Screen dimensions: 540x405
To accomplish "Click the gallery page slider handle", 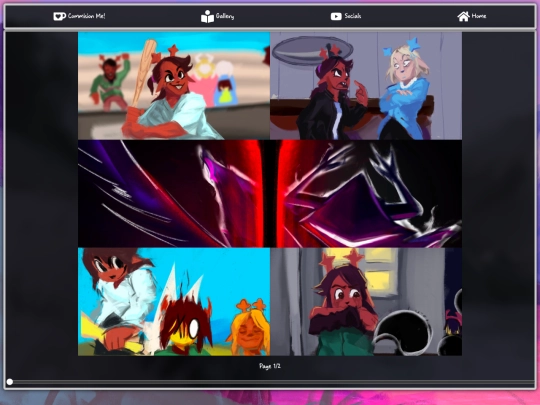I will (x=10, y=382).
